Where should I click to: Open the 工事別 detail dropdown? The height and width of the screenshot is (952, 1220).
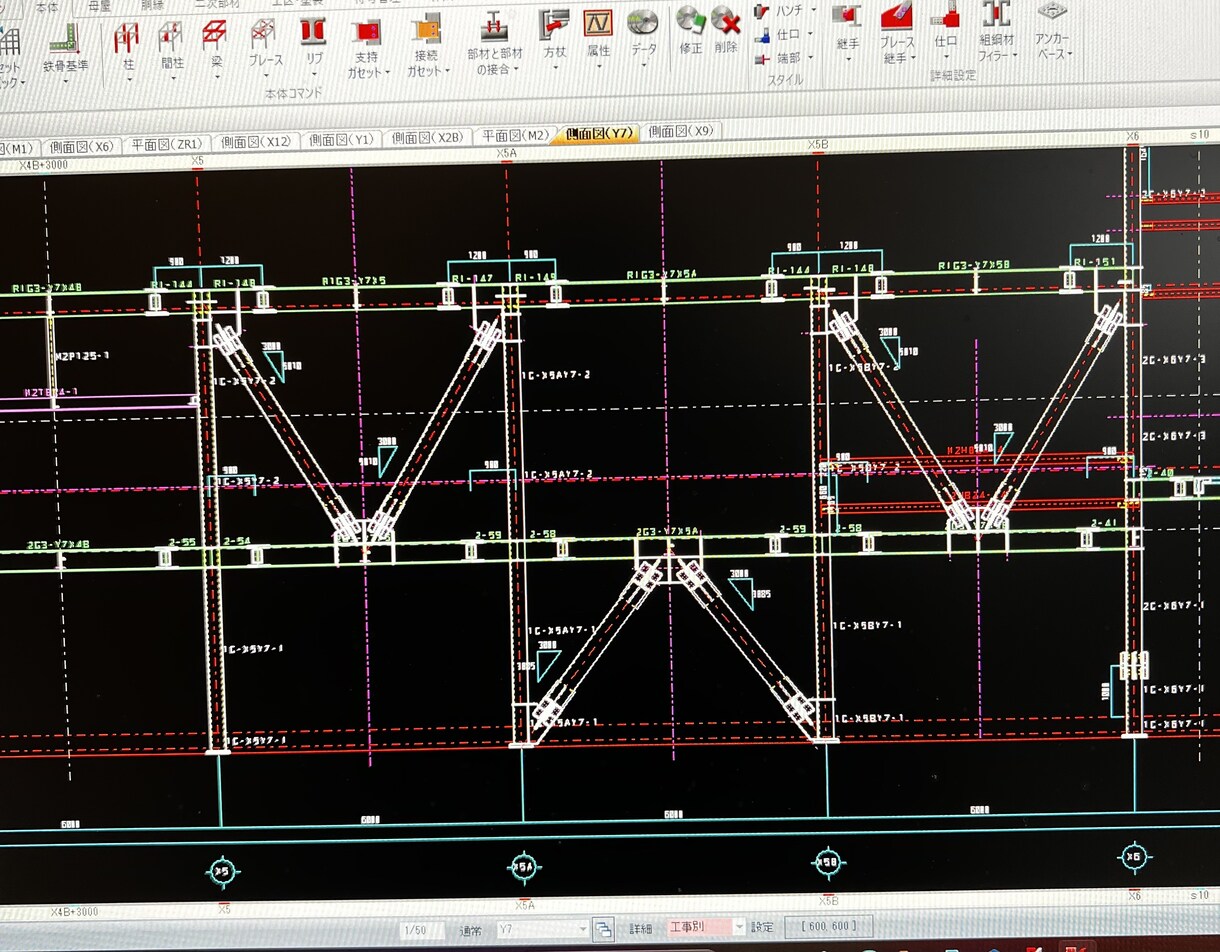[x=706, y=927]
